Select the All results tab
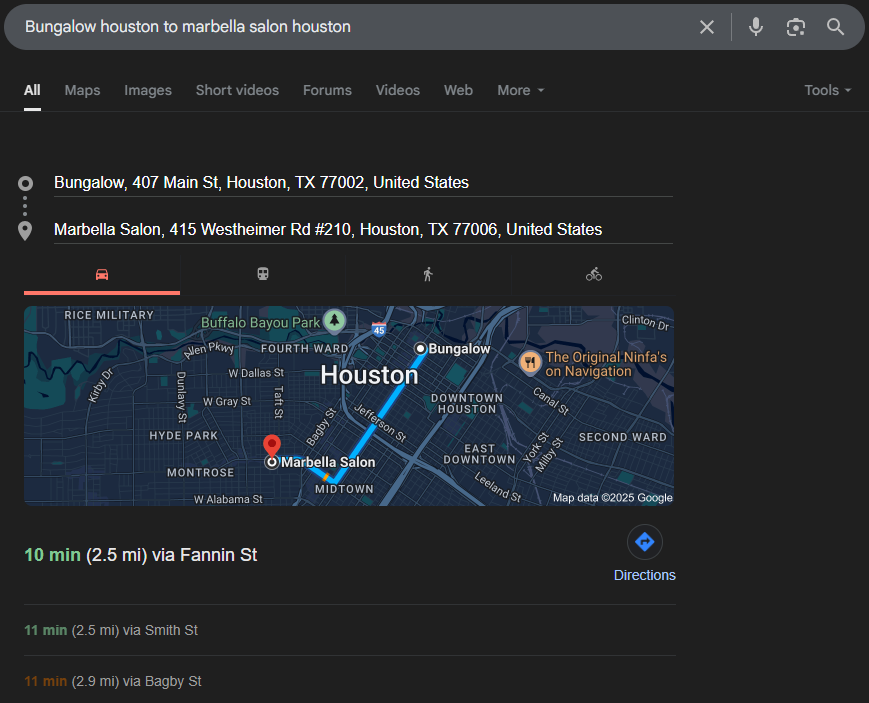869x703 pixels. click(x=32, y=90)
